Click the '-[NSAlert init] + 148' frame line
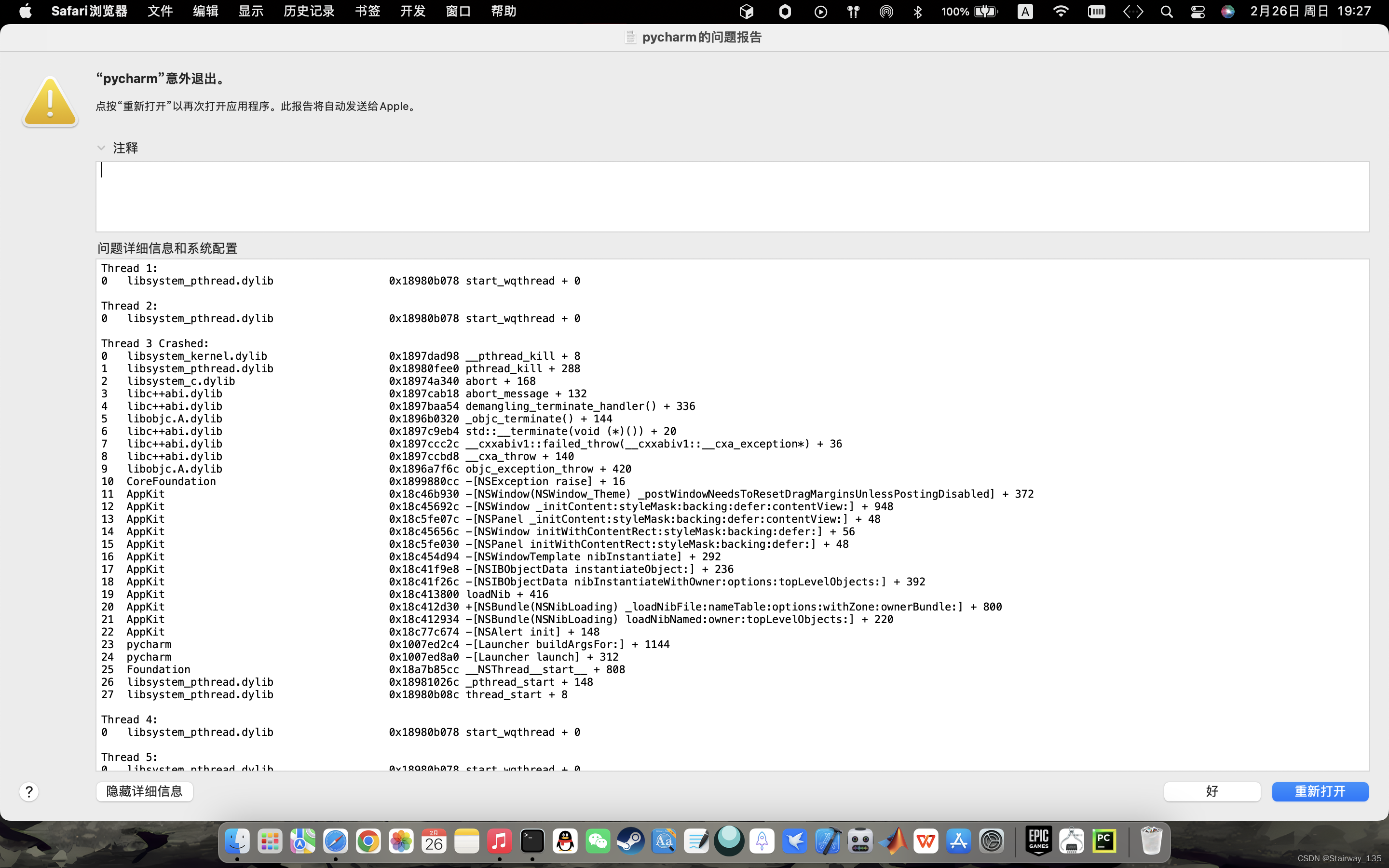1389x868 pixels. (532, 632)
